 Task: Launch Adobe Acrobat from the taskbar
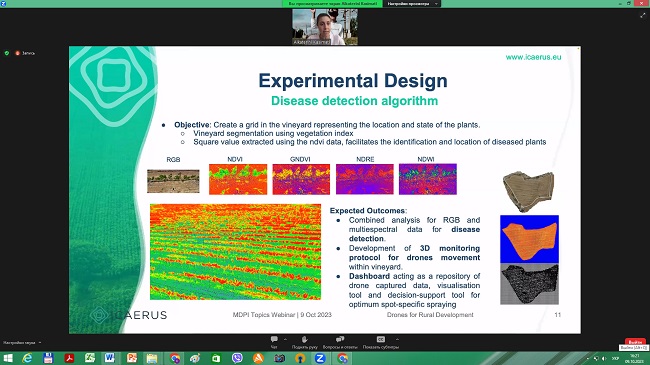click(x=69, y=358)
